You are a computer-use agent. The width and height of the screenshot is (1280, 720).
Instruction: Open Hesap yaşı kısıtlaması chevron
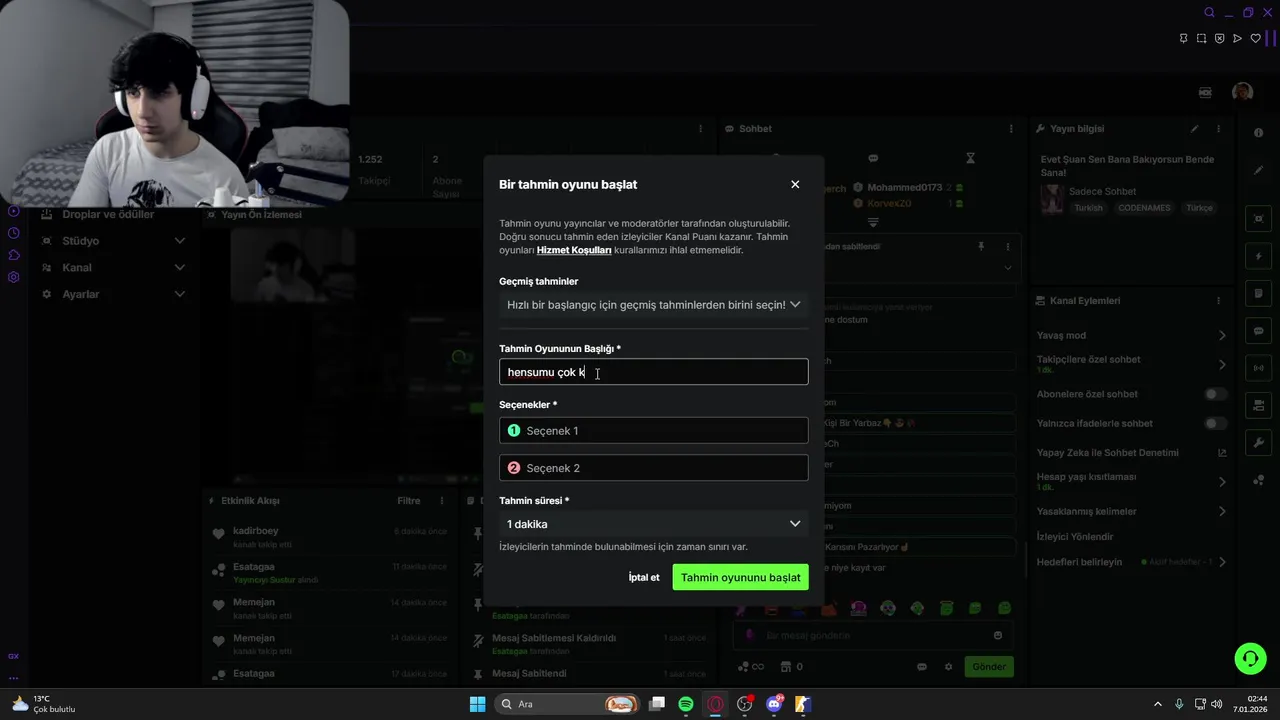pyautogui.click(x=1222, y=482)
